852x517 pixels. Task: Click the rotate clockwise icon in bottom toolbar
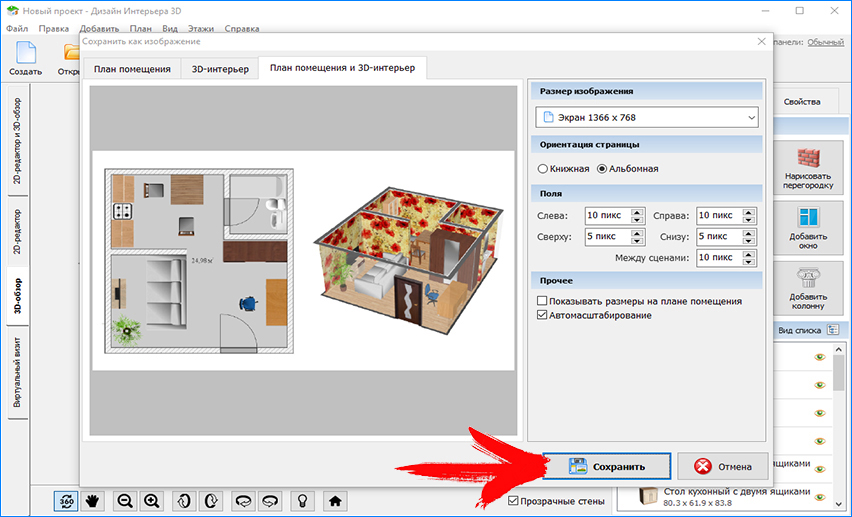(211, 501)
